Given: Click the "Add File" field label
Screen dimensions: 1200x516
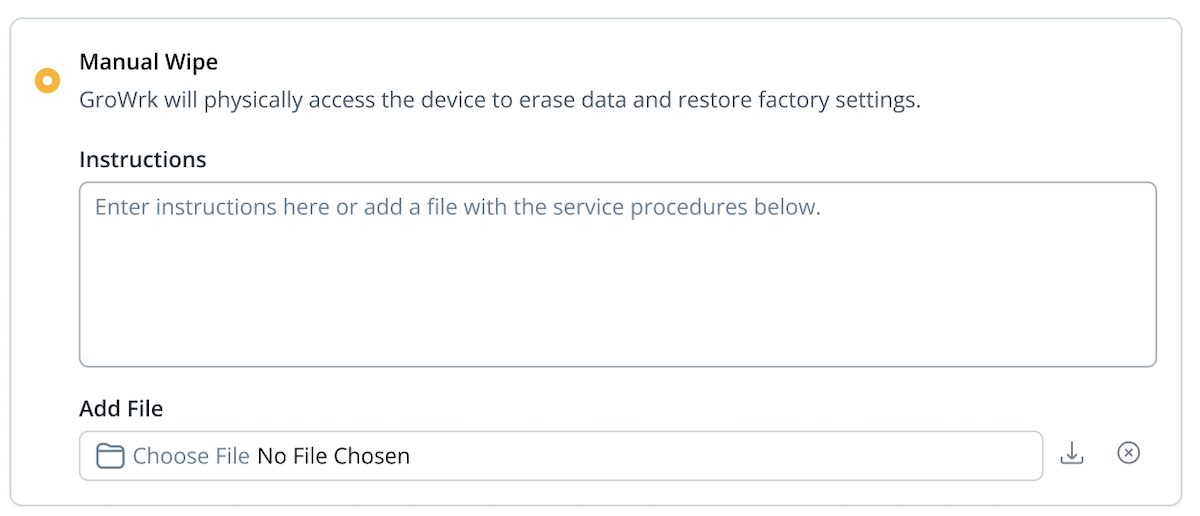Looking at the screenshot, I should point(121,408).
